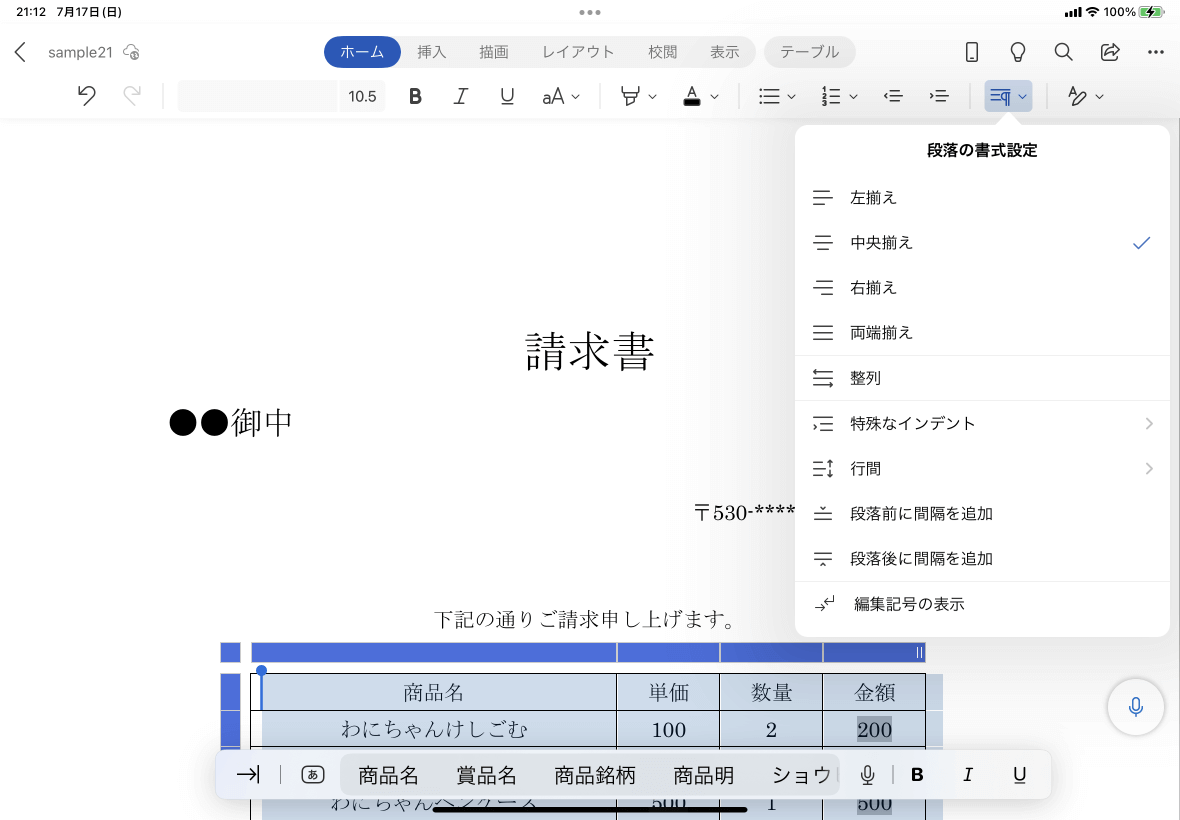Screen dimensions: 1180x820
Task: Go back using the back arrow
Action: [20, 52]
